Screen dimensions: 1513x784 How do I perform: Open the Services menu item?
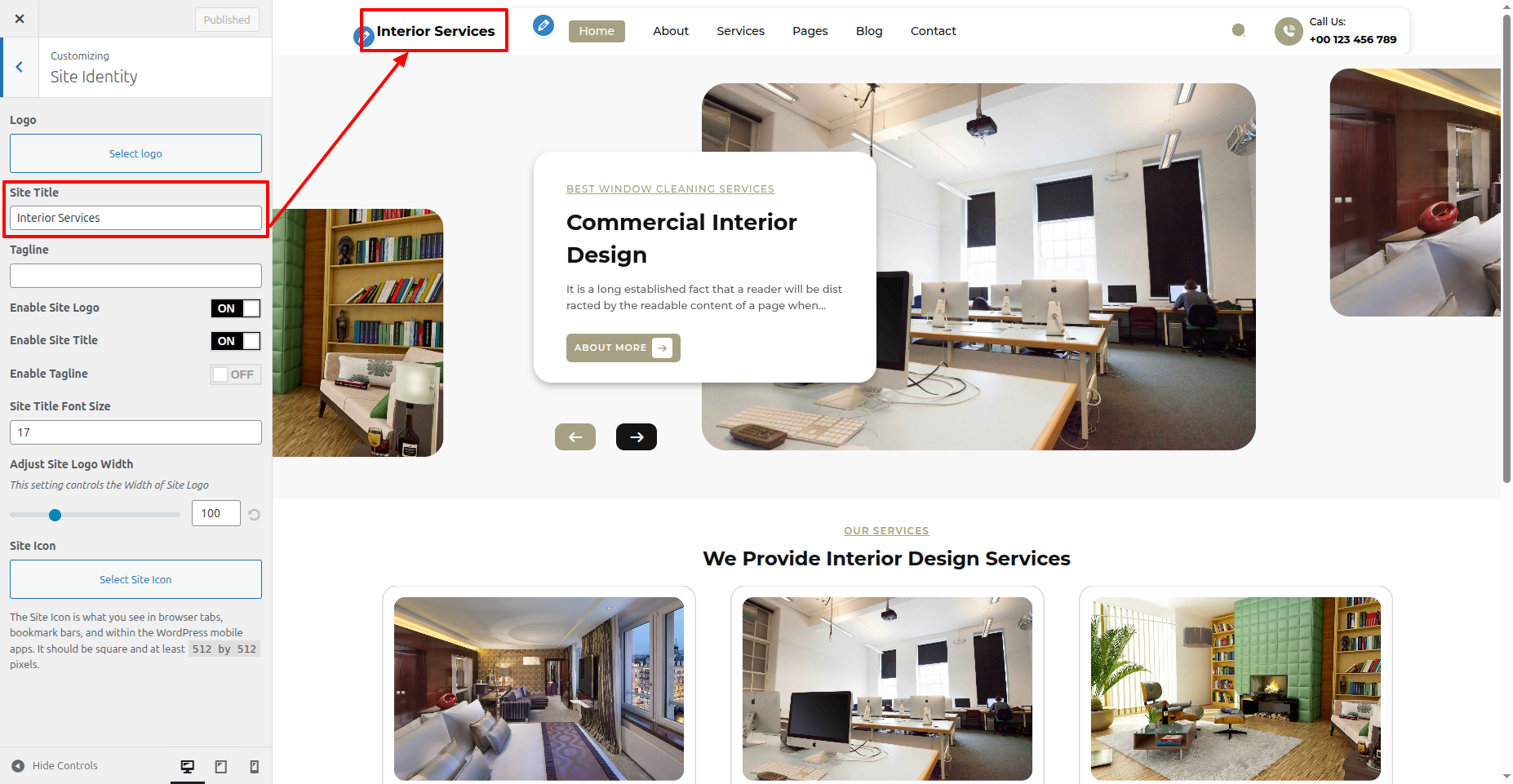tap(740, 31)
